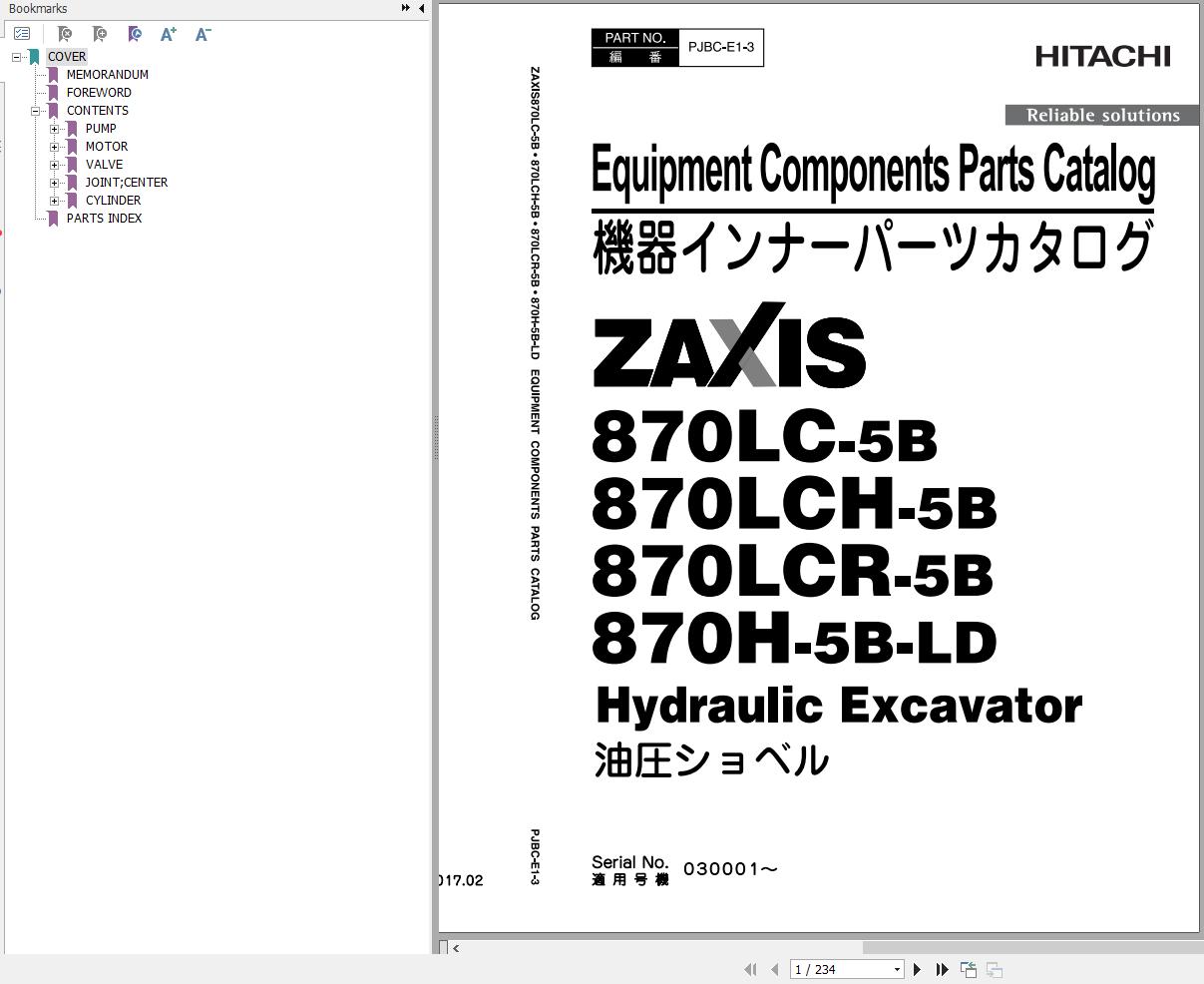Screen dimensions: 1204x984
Task: Click the delete bookmark icon
Action: click(65, 34)
